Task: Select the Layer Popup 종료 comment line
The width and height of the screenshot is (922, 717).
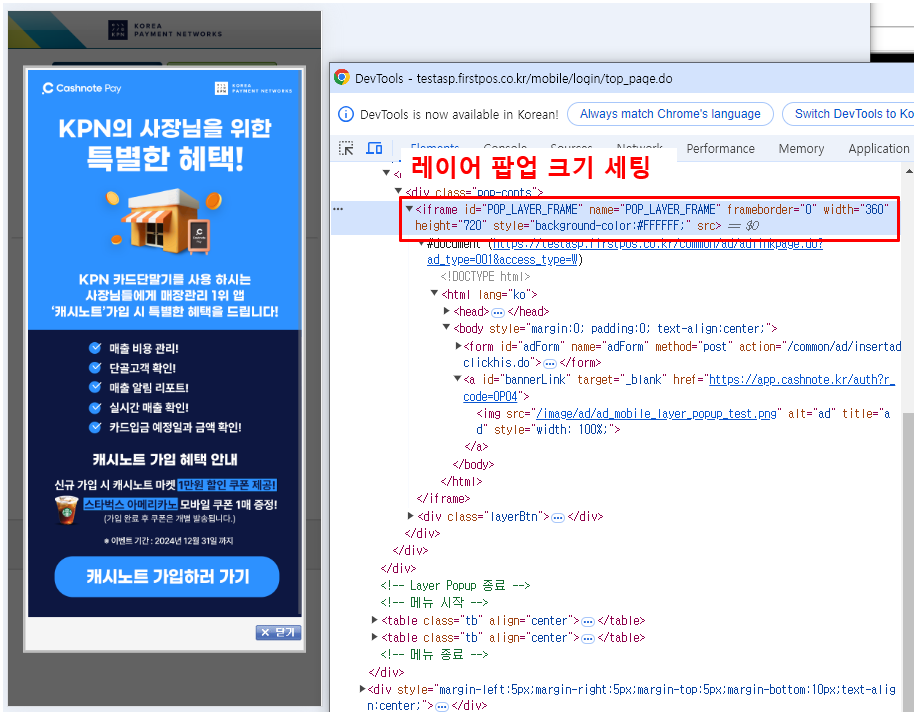Action: tap(455, 586)
